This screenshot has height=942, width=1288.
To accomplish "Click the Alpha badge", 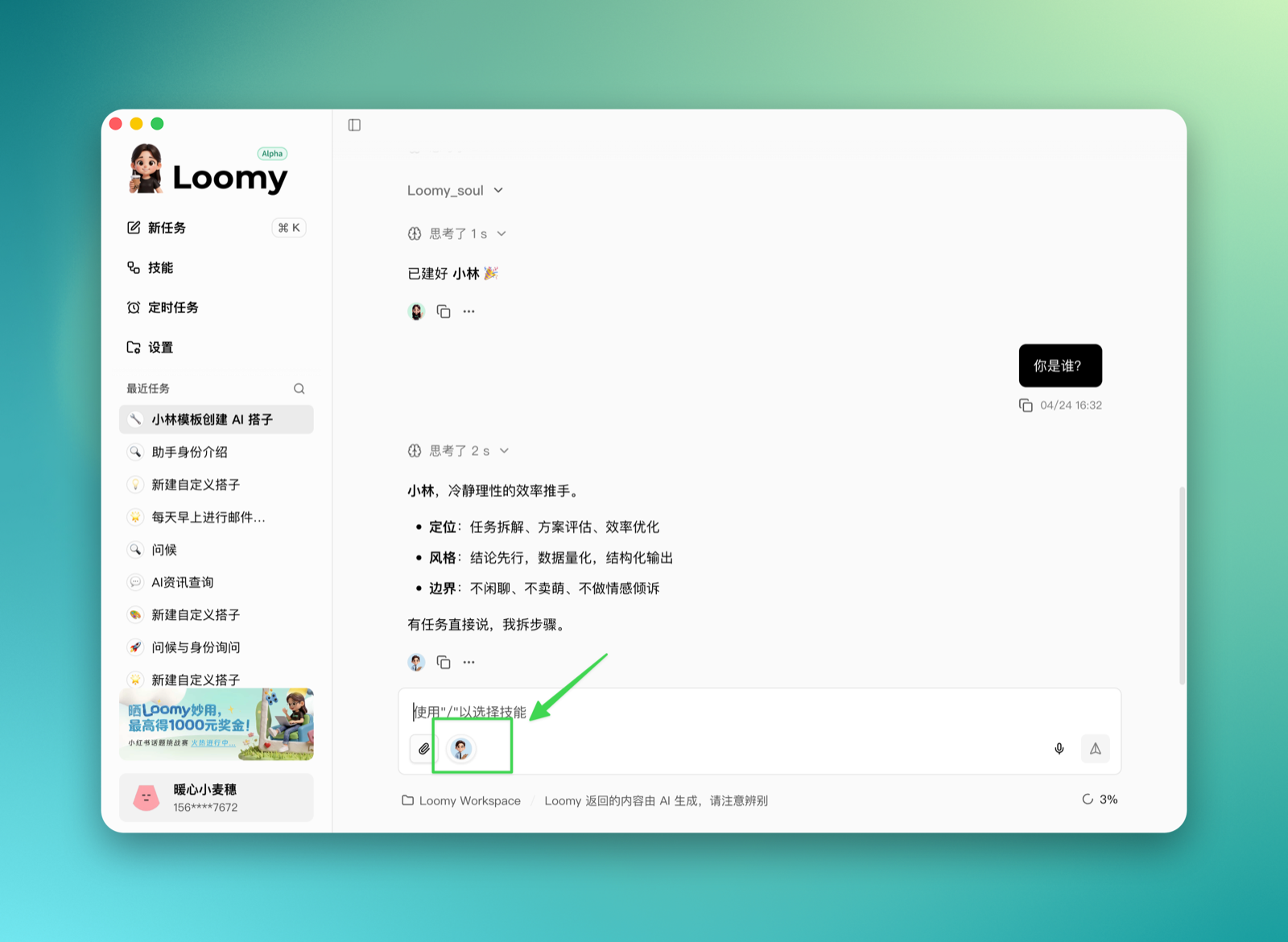I will pos(272,154).
